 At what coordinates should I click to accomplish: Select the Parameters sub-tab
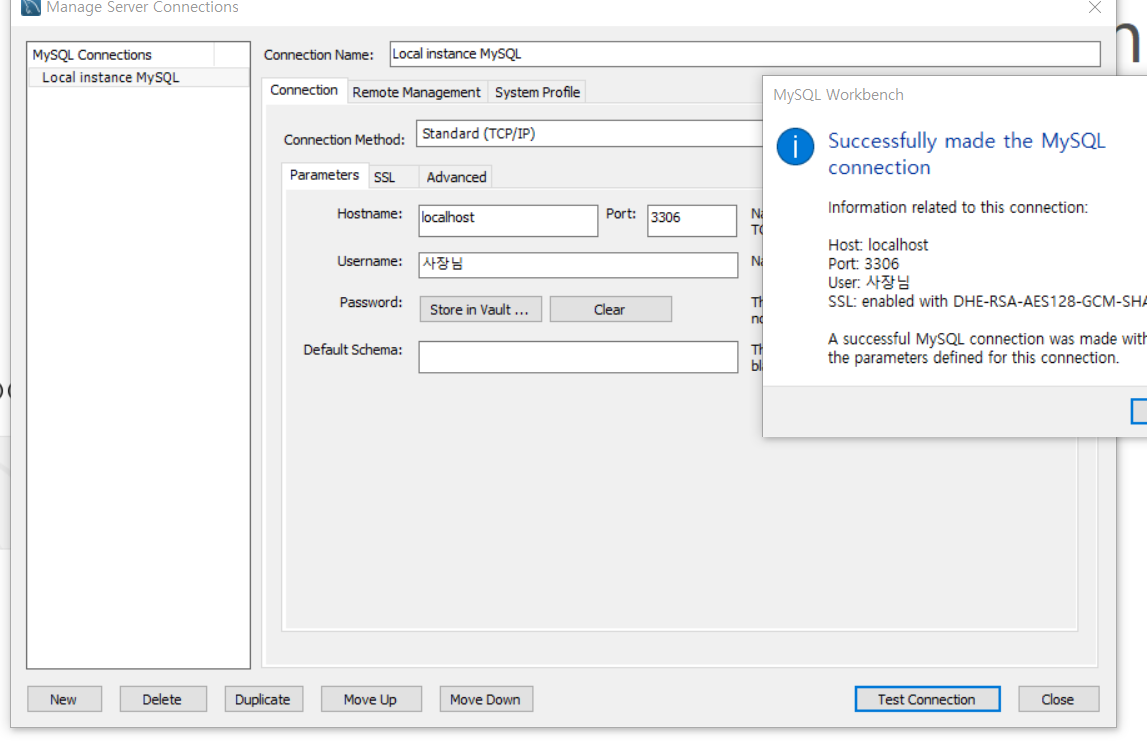click(324, 175)
